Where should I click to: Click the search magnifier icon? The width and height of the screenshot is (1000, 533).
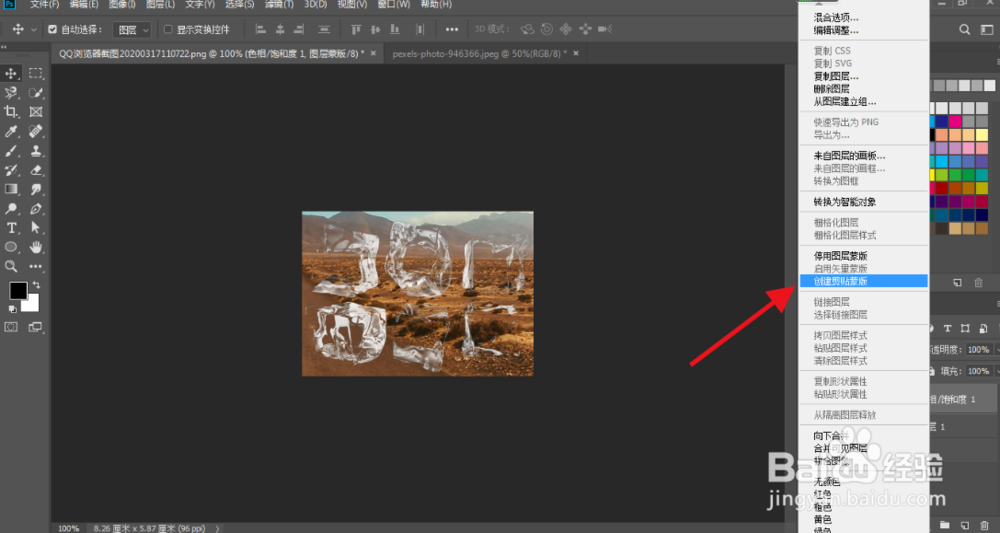(x=965, y=29)
